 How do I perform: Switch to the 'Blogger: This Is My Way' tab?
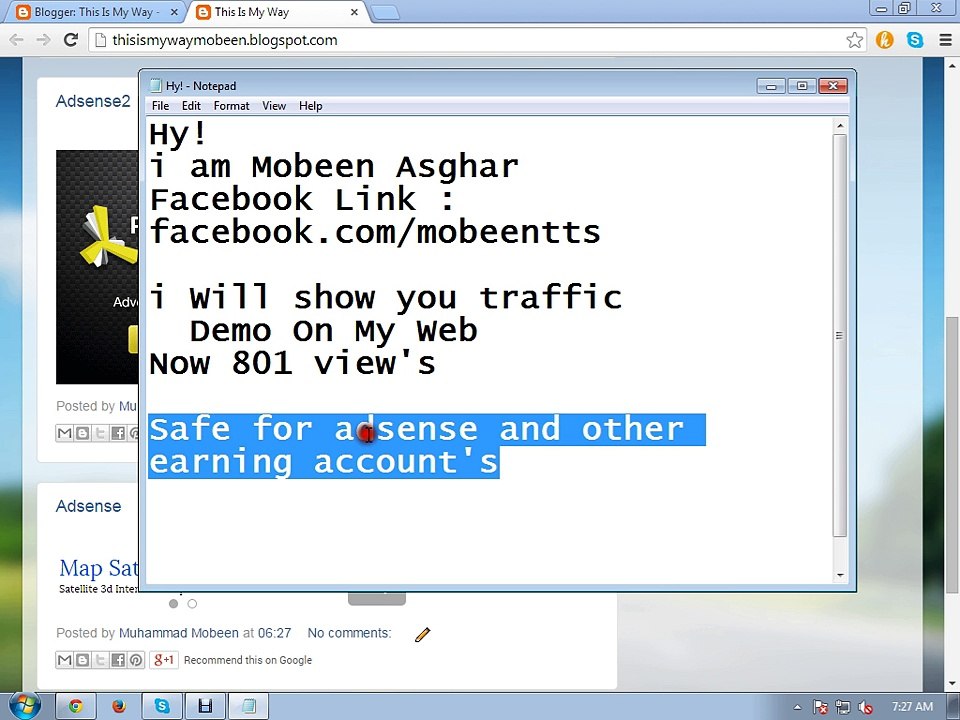pos(95,12)
